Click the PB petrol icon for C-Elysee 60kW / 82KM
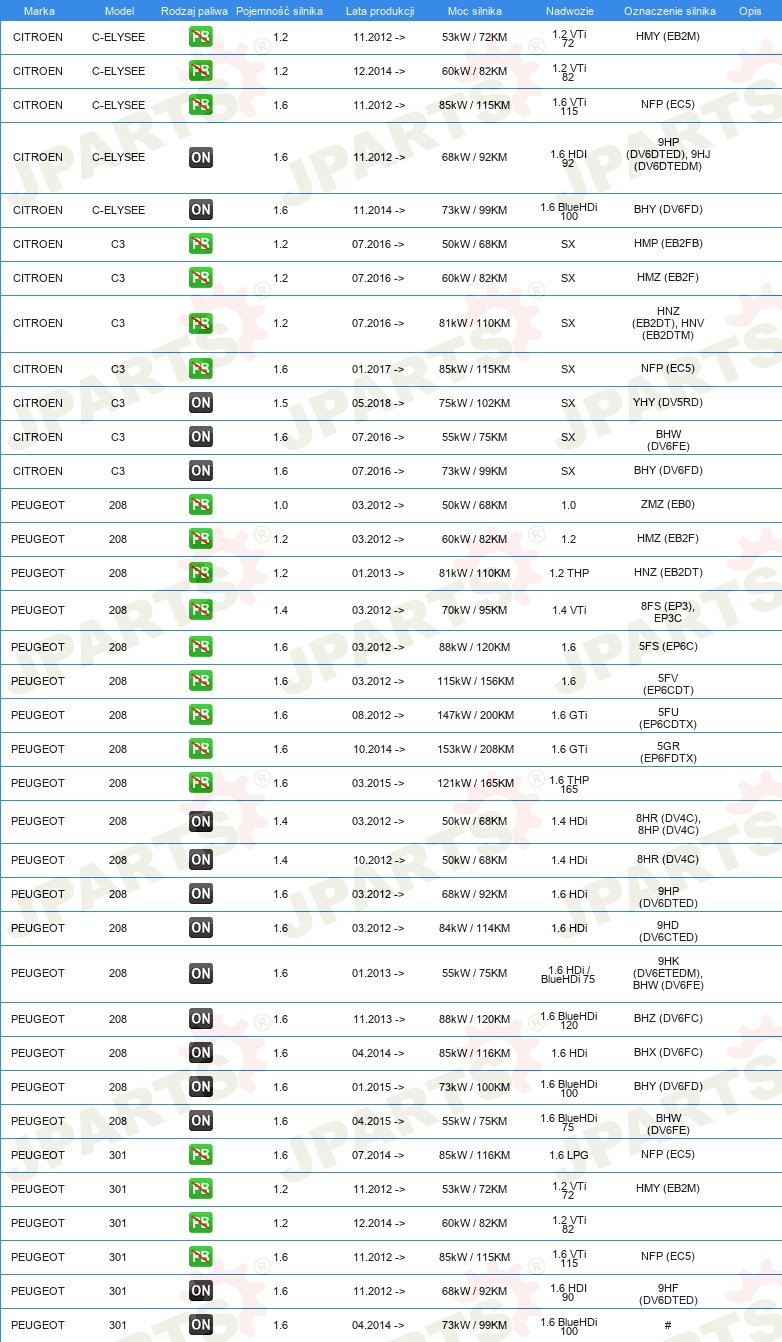Screen dimensions: 782x1342 coord(201,71)
